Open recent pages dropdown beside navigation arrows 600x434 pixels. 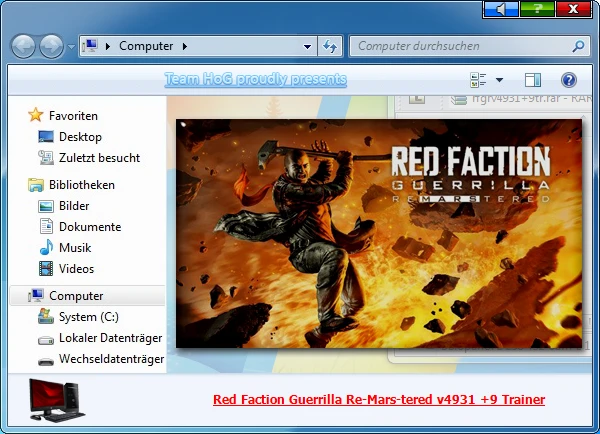71,47
